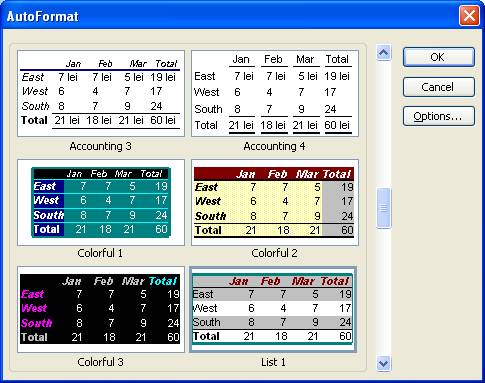
Task: Click the OK button
Action: click(439, 57)
